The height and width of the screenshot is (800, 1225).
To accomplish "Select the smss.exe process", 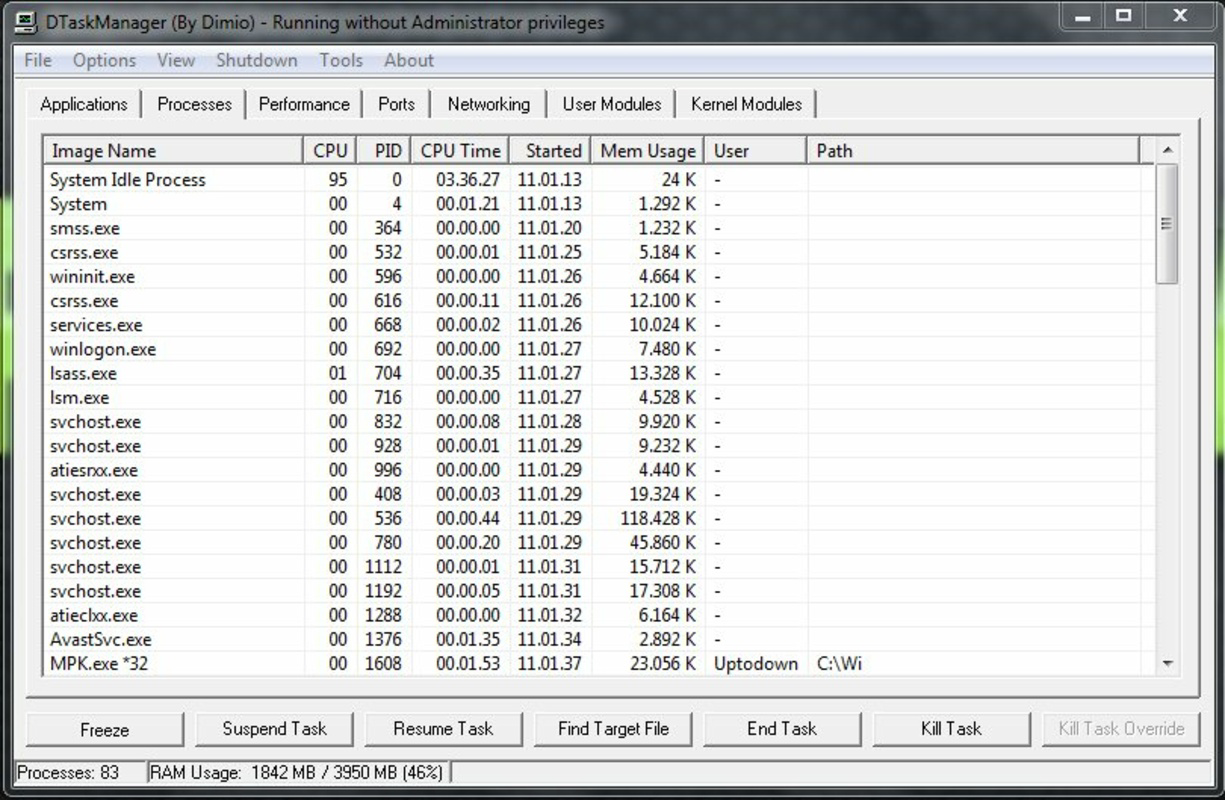I will click(x=598, y=228).
